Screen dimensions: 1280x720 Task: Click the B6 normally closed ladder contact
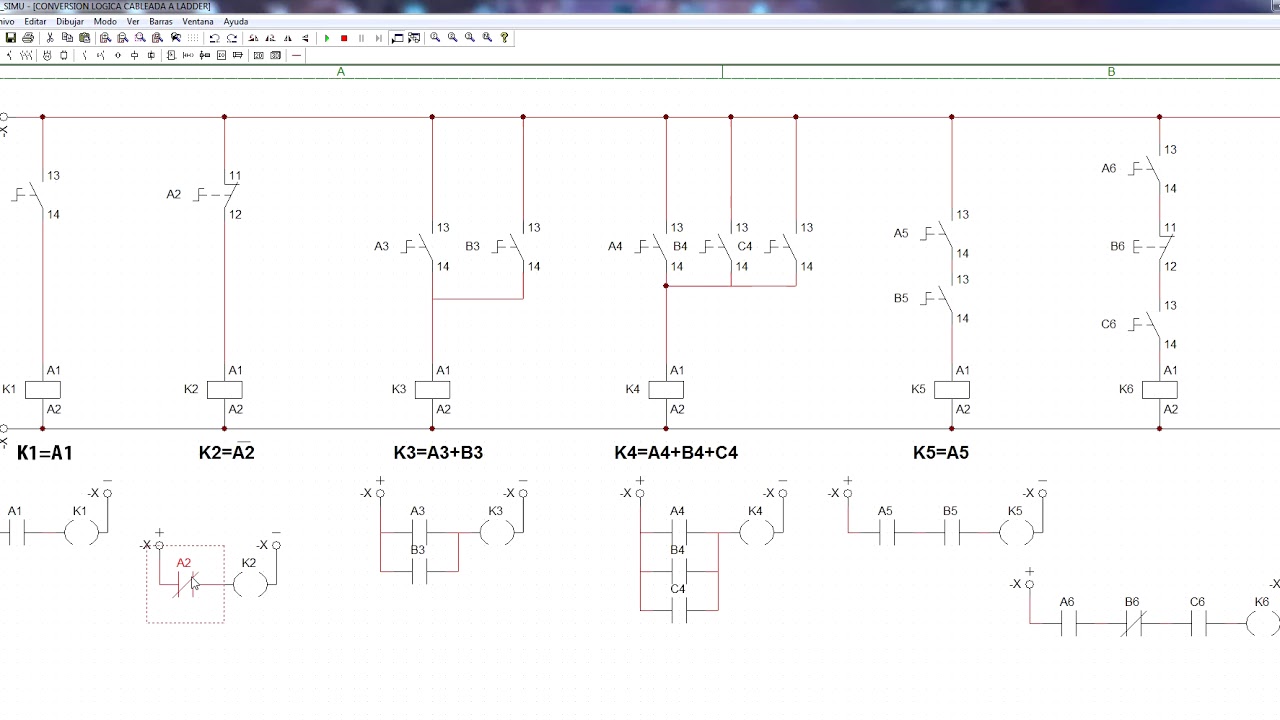click(x=1133, y=623)
